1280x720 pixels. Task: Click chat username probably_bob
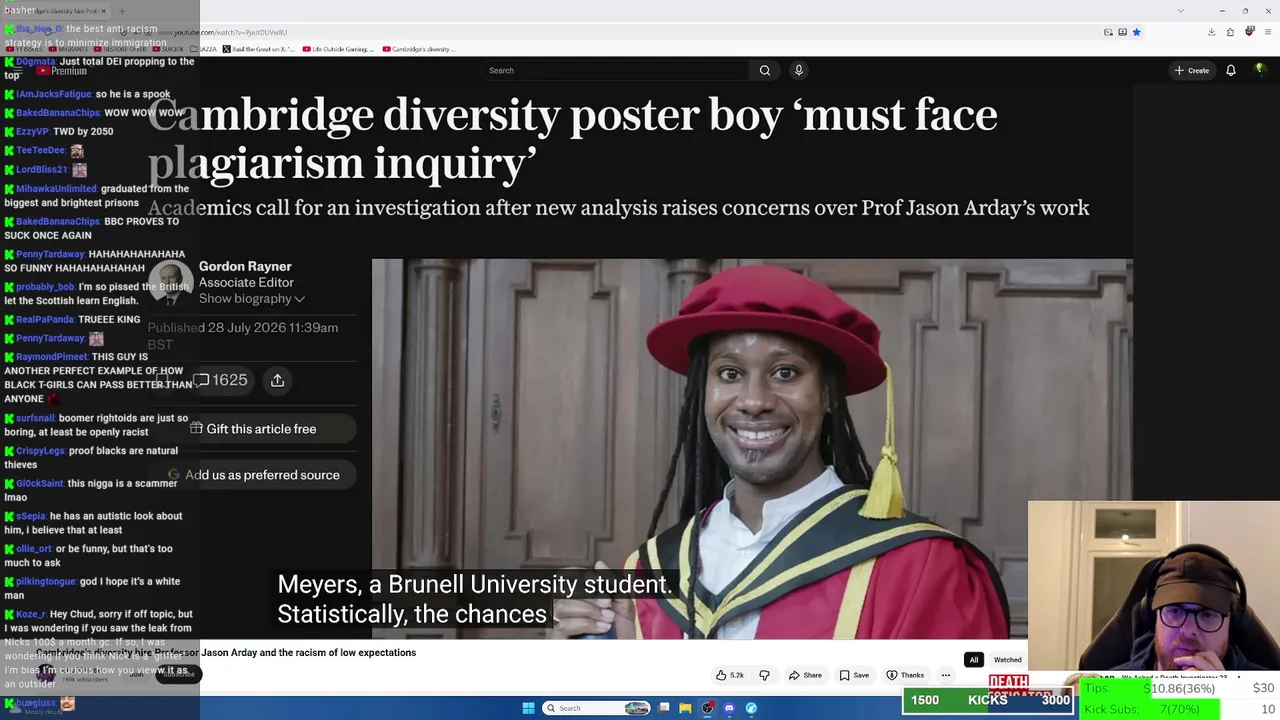46,287
